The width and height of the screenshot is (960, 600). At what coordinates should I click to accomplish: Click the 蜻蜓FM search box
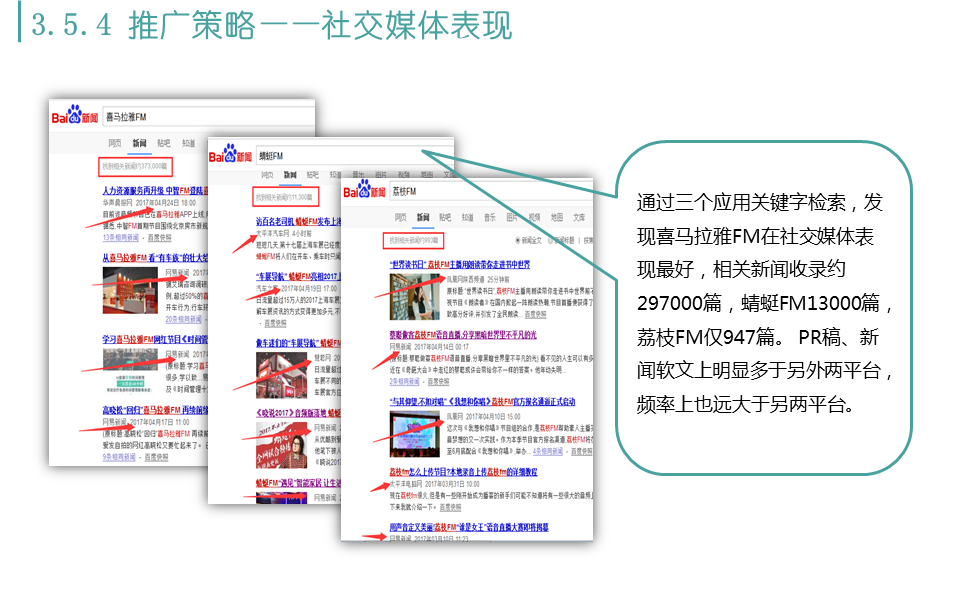pos(354,156)
